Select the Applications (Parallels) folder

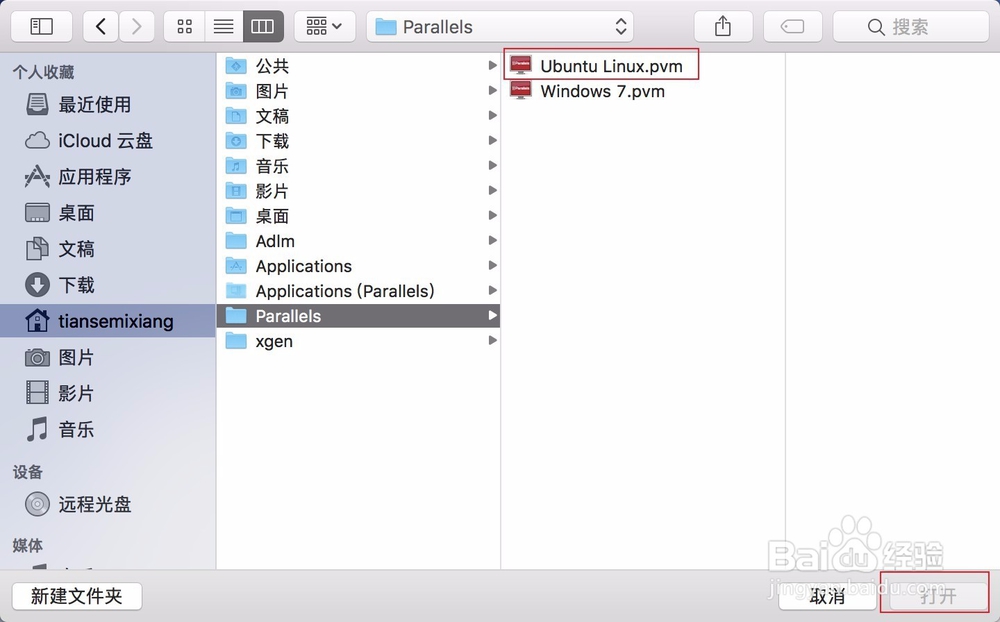[x=358, y=291]
